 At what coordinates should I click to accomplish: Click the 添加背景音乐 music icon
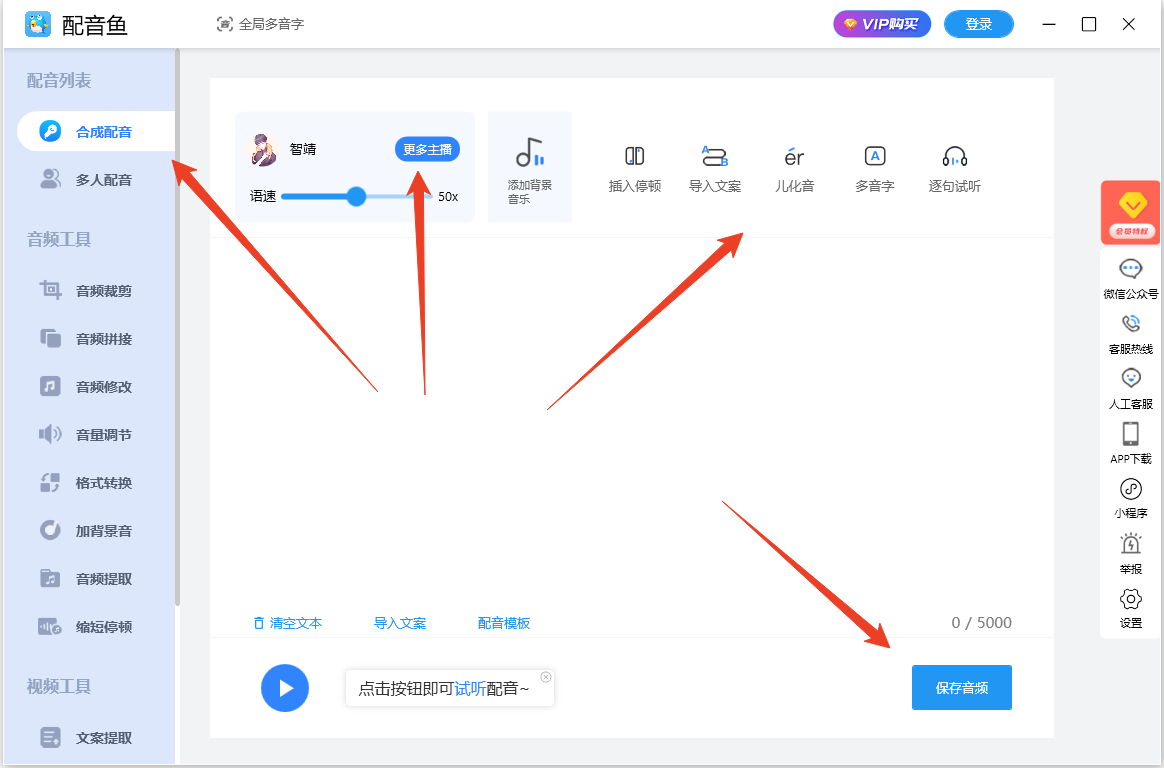(529, 152)
